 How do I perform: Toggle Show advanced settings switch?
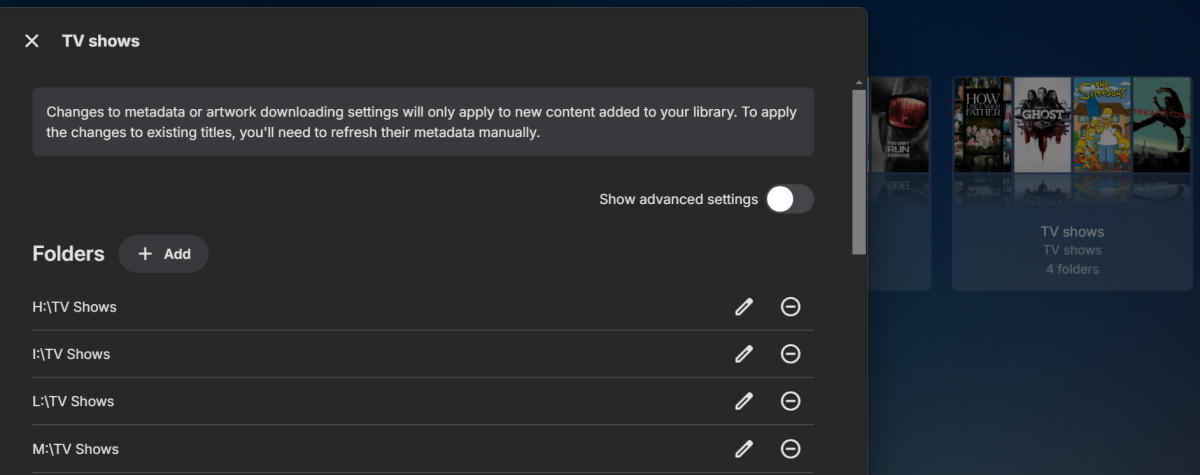pyautogui.click(x=790, y=199)
